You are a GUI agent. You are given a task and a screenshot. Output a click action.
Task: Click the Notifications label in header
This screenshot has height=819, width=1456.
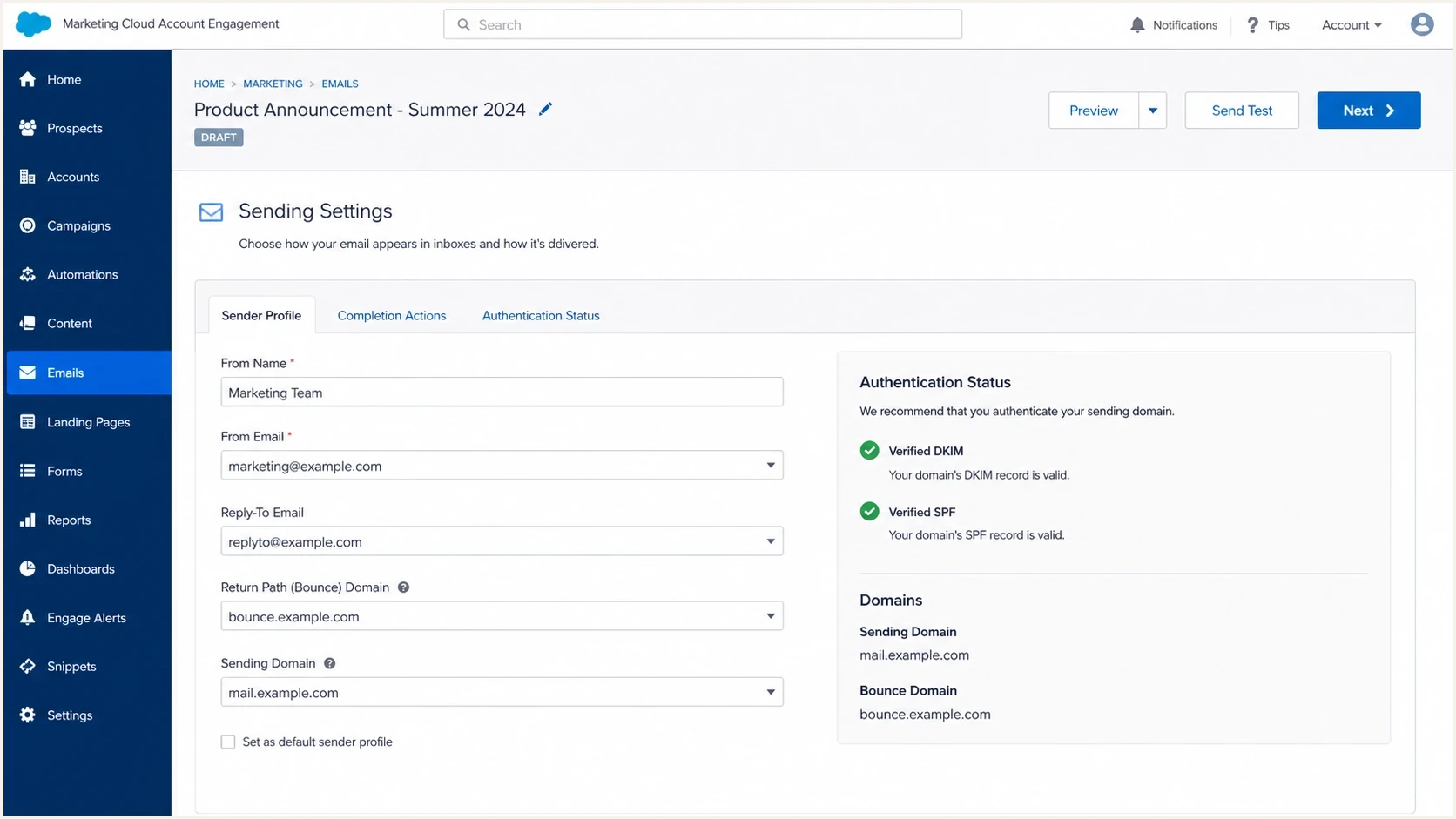(x=1185, y=25)
